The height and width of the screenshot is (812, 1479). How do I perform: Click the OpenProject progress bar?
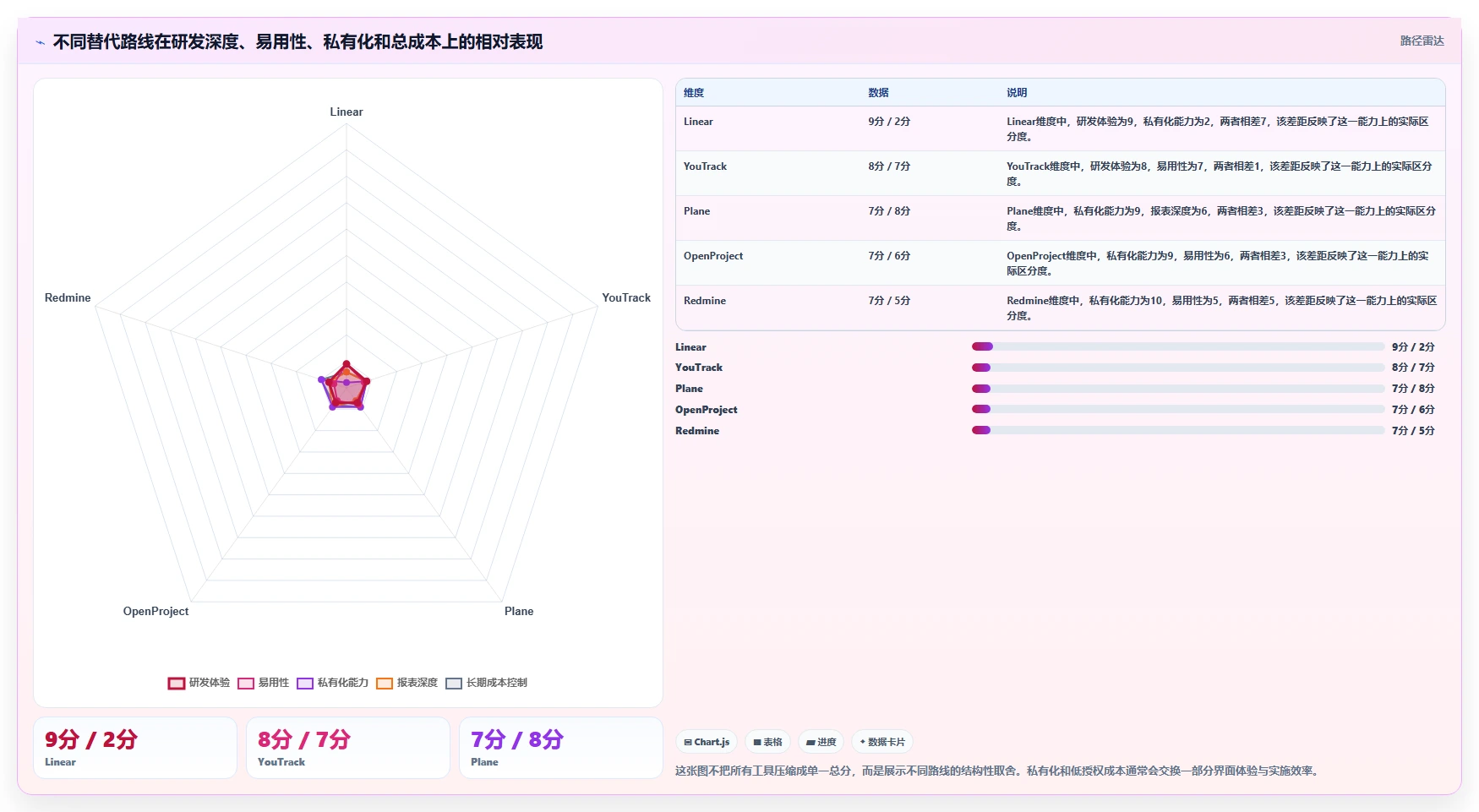point(1178,409)
